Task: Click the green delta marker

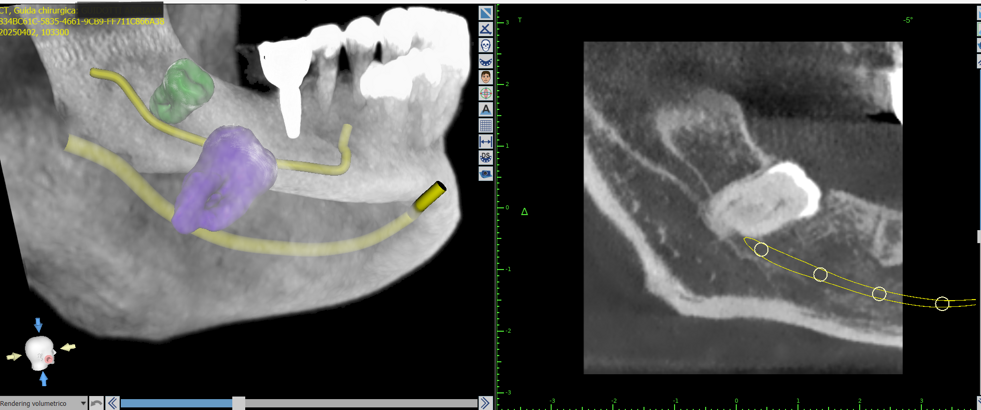Action: tap(524, 212)
